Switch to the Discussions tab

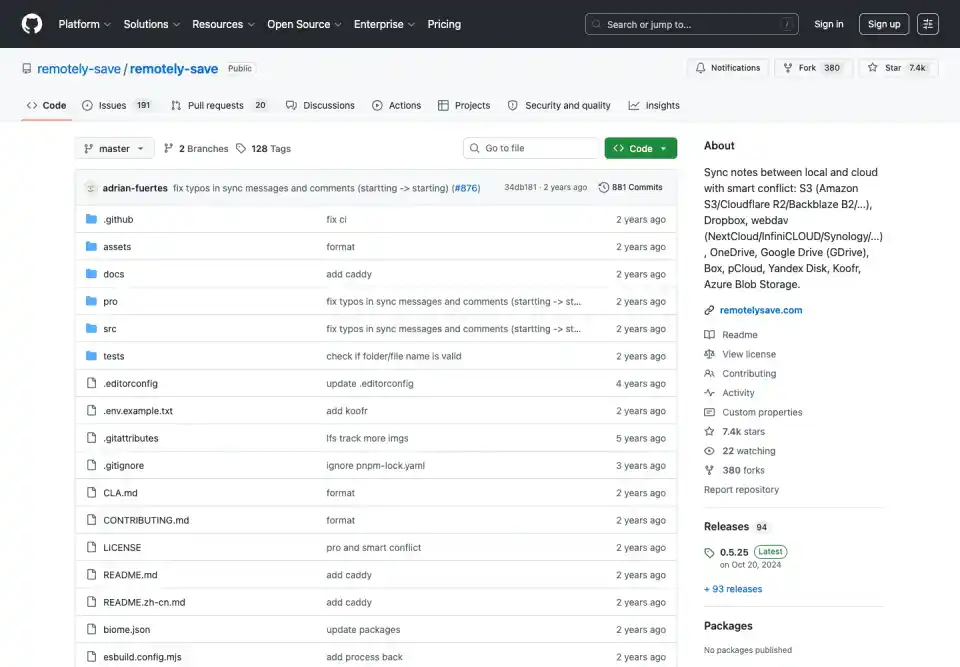tap(320, 105)
